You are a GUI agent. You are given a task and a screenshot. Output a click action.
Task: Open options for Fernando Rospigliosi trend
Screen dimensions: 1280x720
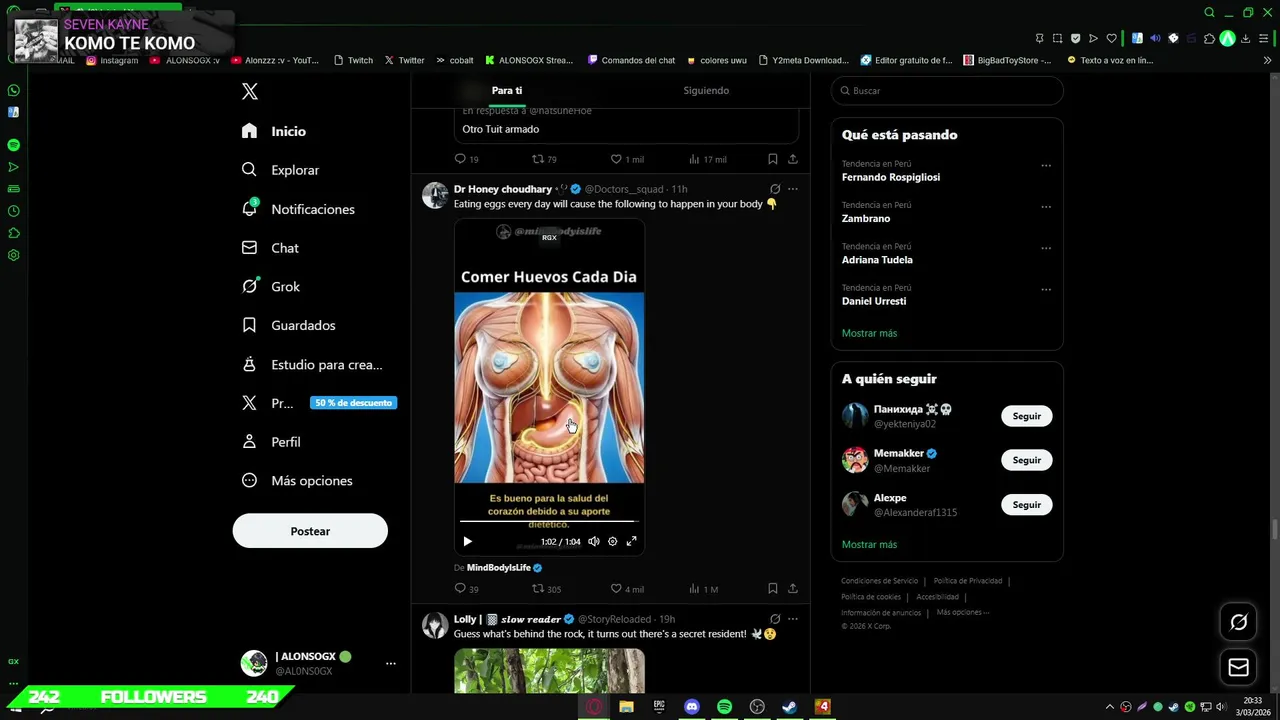[x=1046, y=166]
